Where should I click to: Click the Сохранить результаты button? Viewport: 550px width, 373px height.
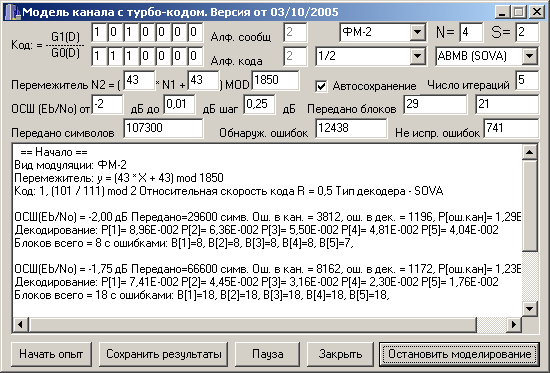163,354
